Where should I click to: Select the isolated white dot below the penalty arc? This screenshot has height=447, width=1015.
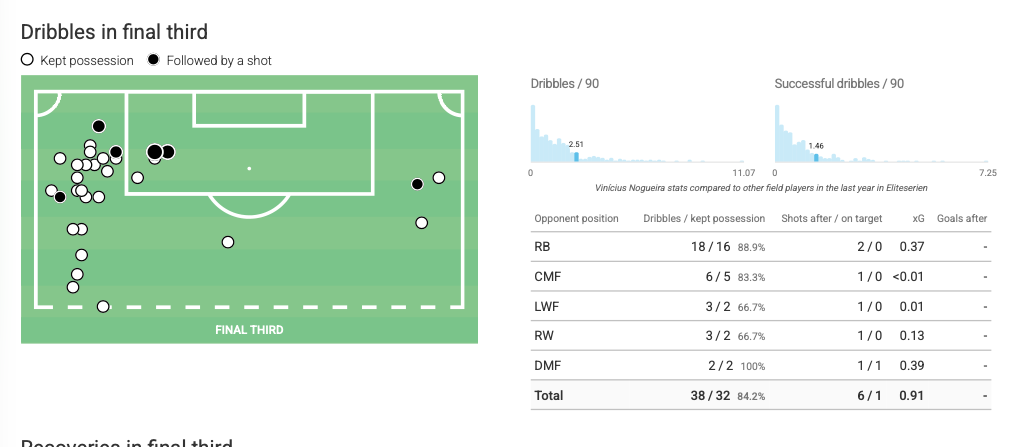(228, 242)
